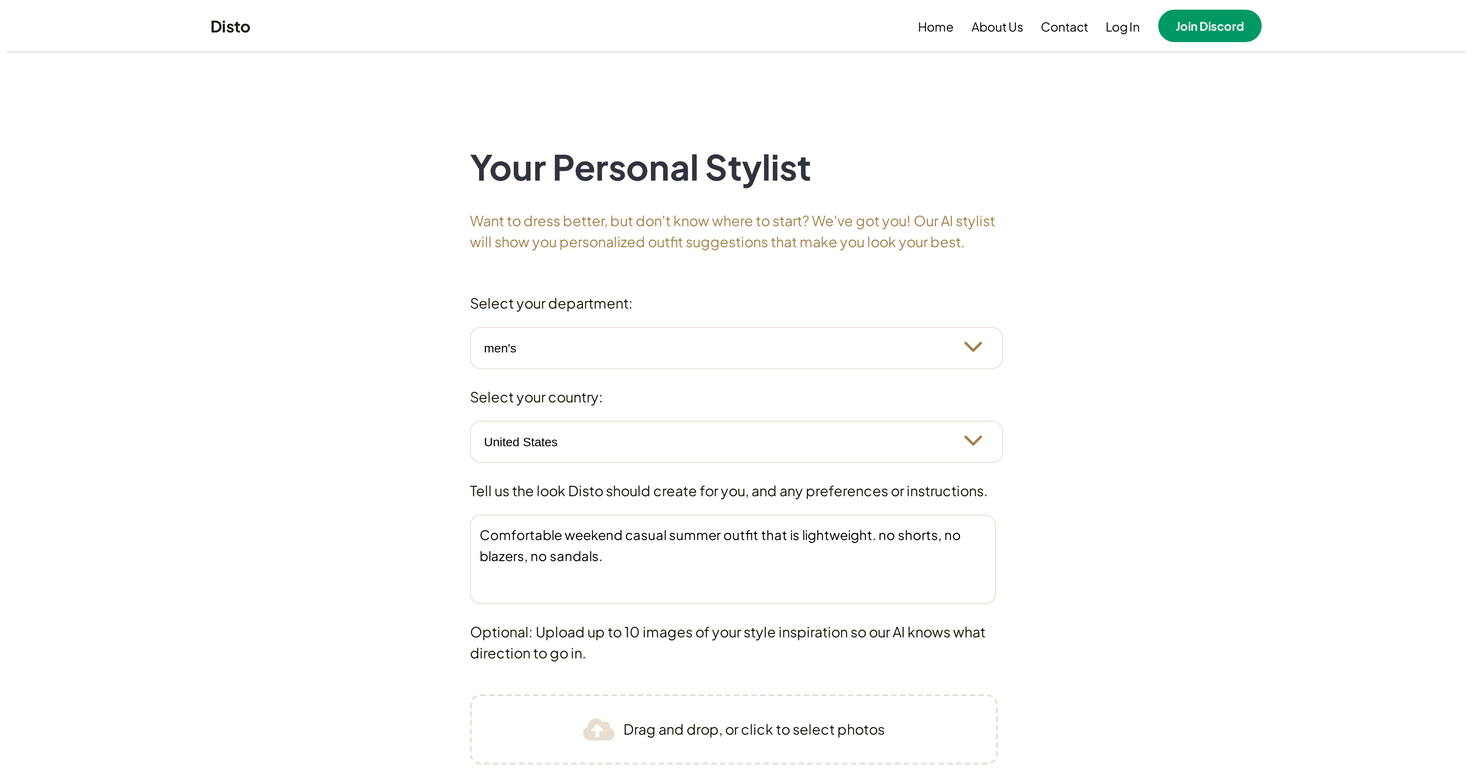
Task: Click chevron arrow beside United States
Action: (x=972, y=442)
